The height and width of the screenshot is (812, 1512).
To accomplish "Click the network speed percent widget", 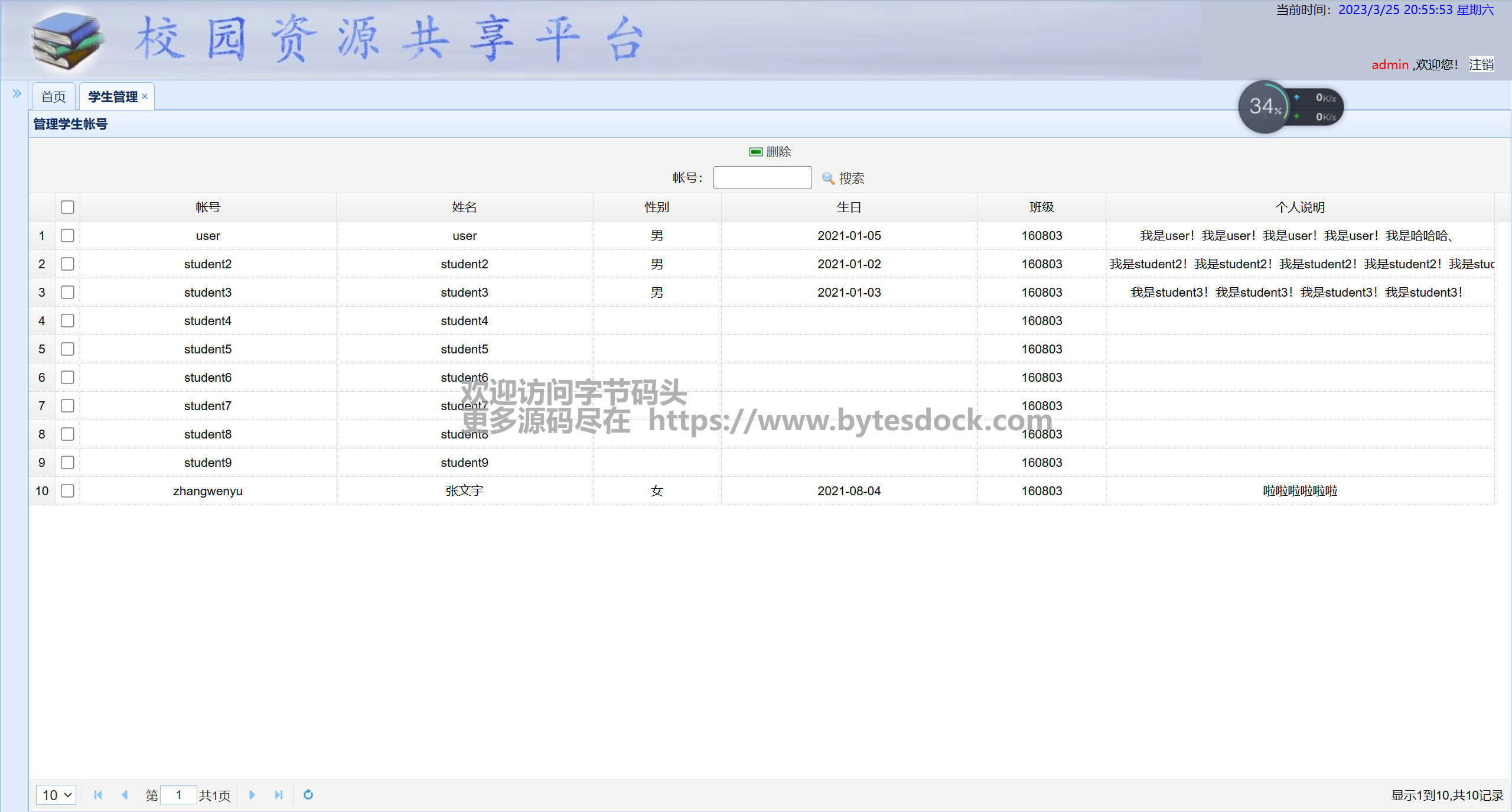I will point(1265,107).
